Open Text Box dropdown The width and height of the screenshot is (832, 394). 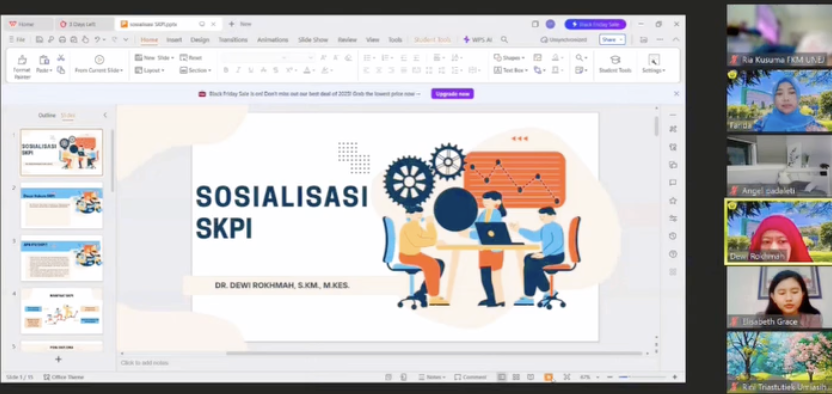tap(510, 70)
